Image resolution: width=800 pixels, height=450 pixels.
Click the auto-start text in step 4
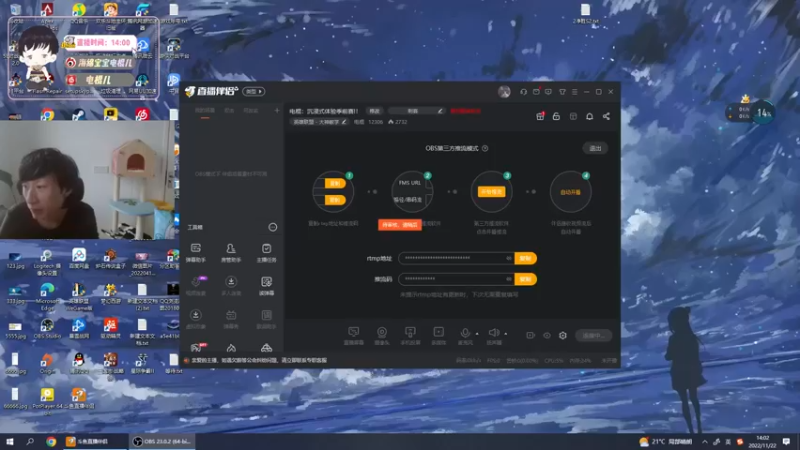click(570, 192)
